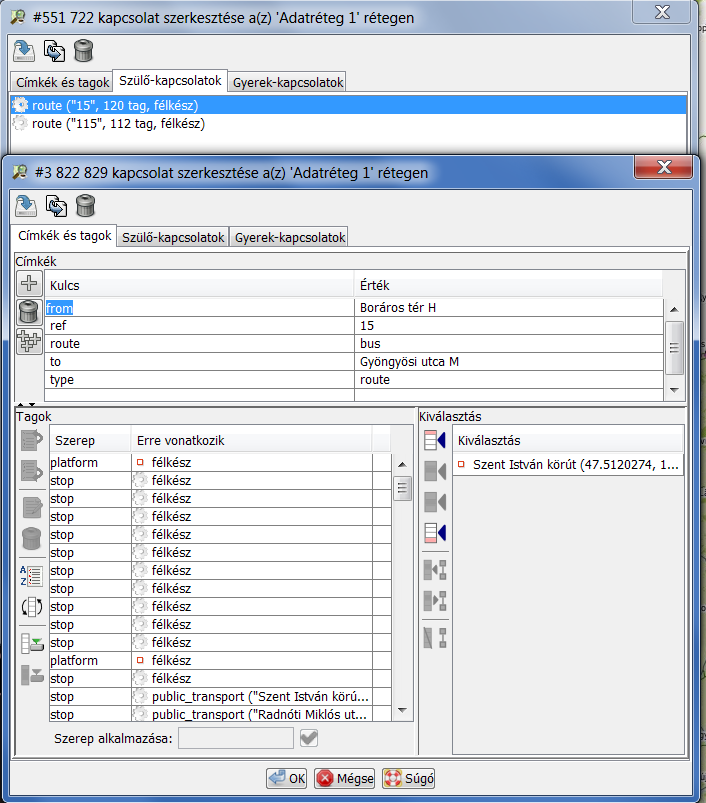The height and width of the screenshot is (803, 706).
Task: Click the 'type' key cell
Action: click(x=200, y=379)
